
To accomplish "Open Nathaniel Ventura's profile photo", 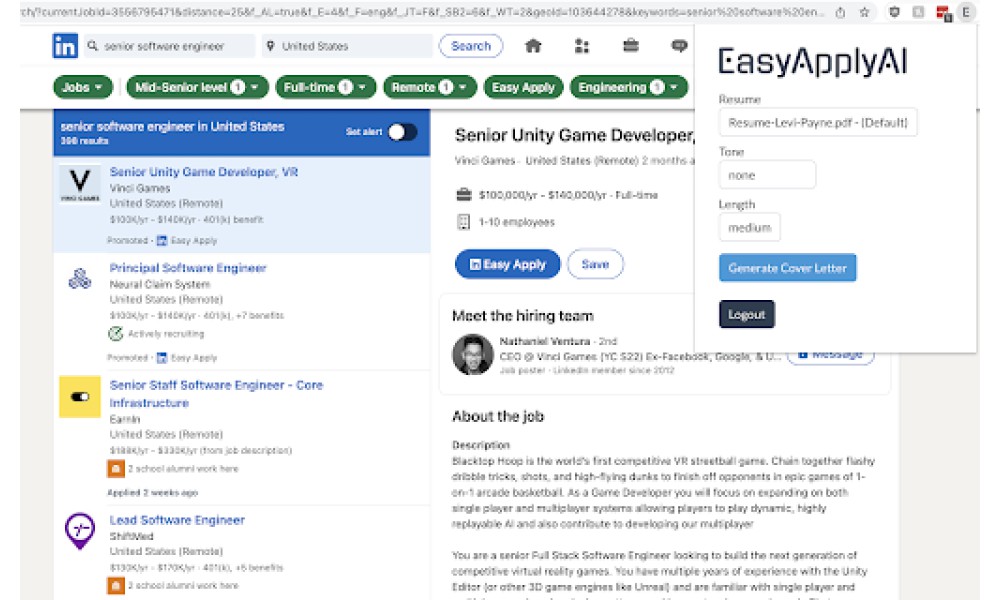I will coord(473,354).
